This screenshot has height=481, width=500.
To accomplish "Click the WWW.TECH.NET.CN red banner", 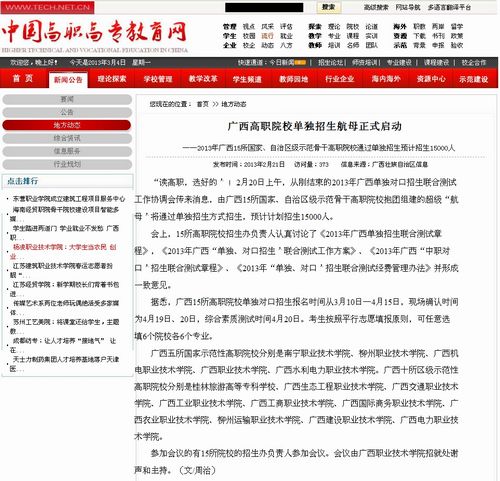I will pos(47,7).
